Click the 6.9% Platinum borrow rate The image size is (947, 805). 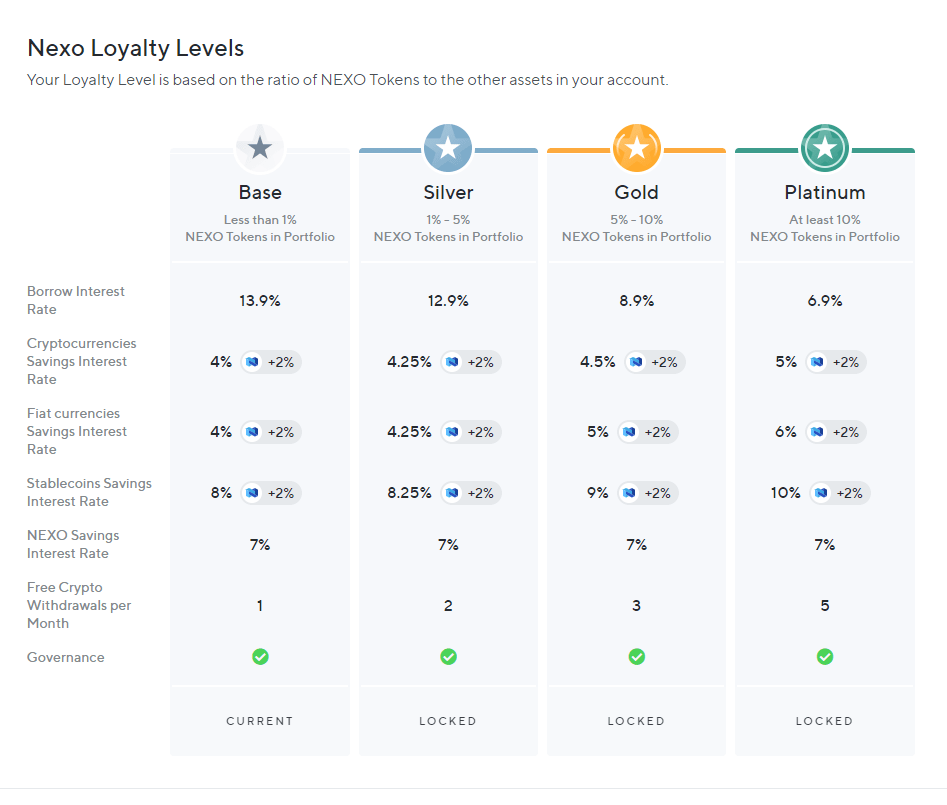pos(825,301)
